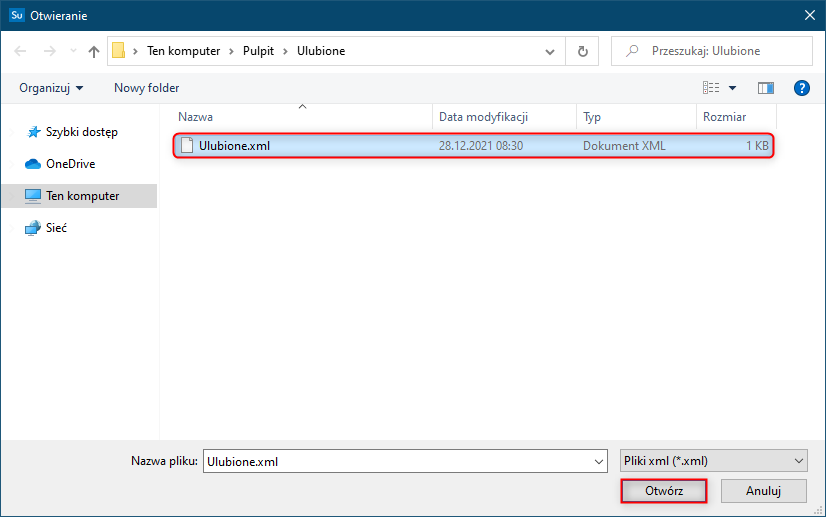The width and height of the screenshot is (826, 517).
Task: Click the Forward navigation arrow
Action: pos(50,51)
